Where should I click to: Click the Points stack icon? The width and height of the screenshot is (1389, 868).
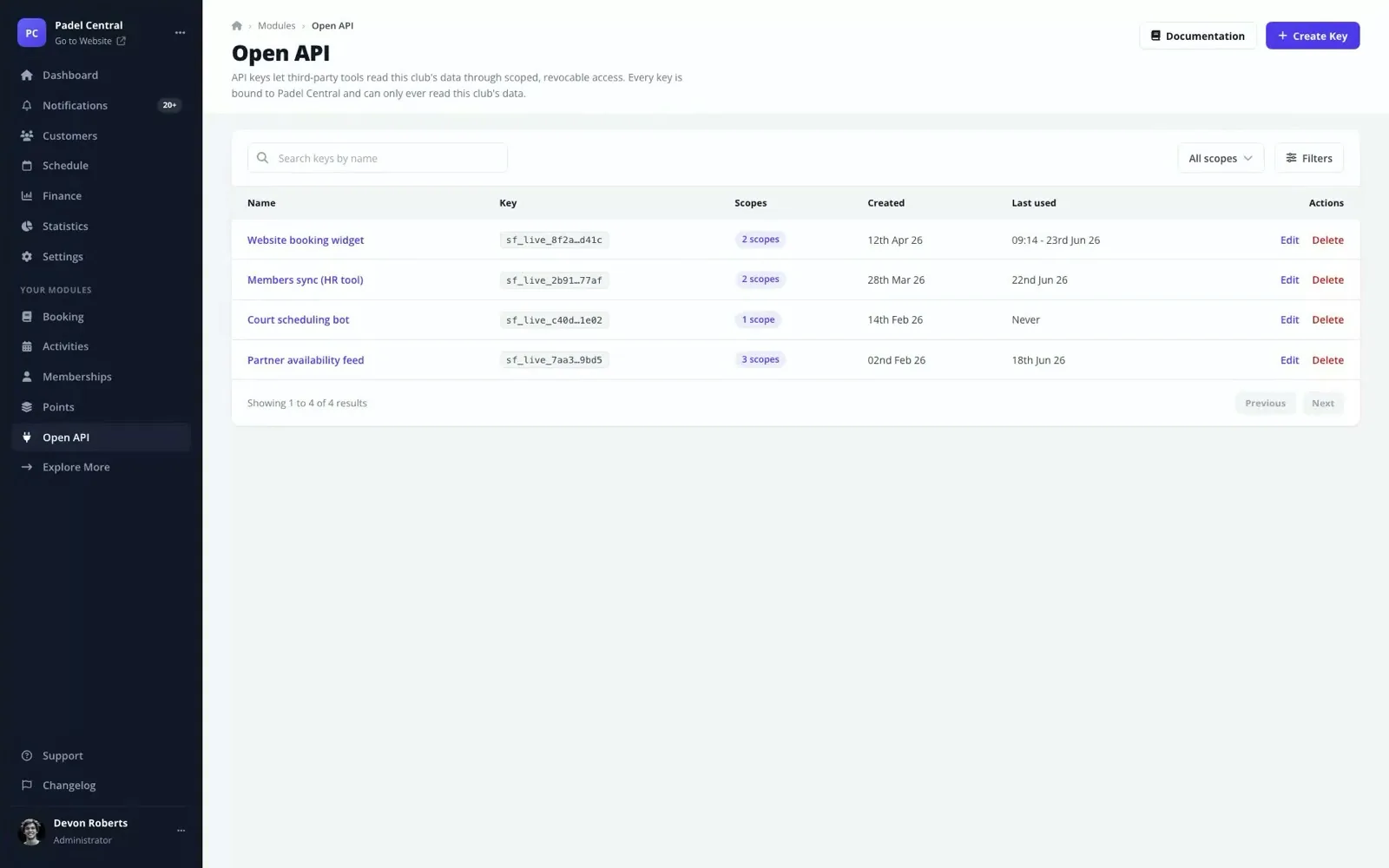(27, 407)
